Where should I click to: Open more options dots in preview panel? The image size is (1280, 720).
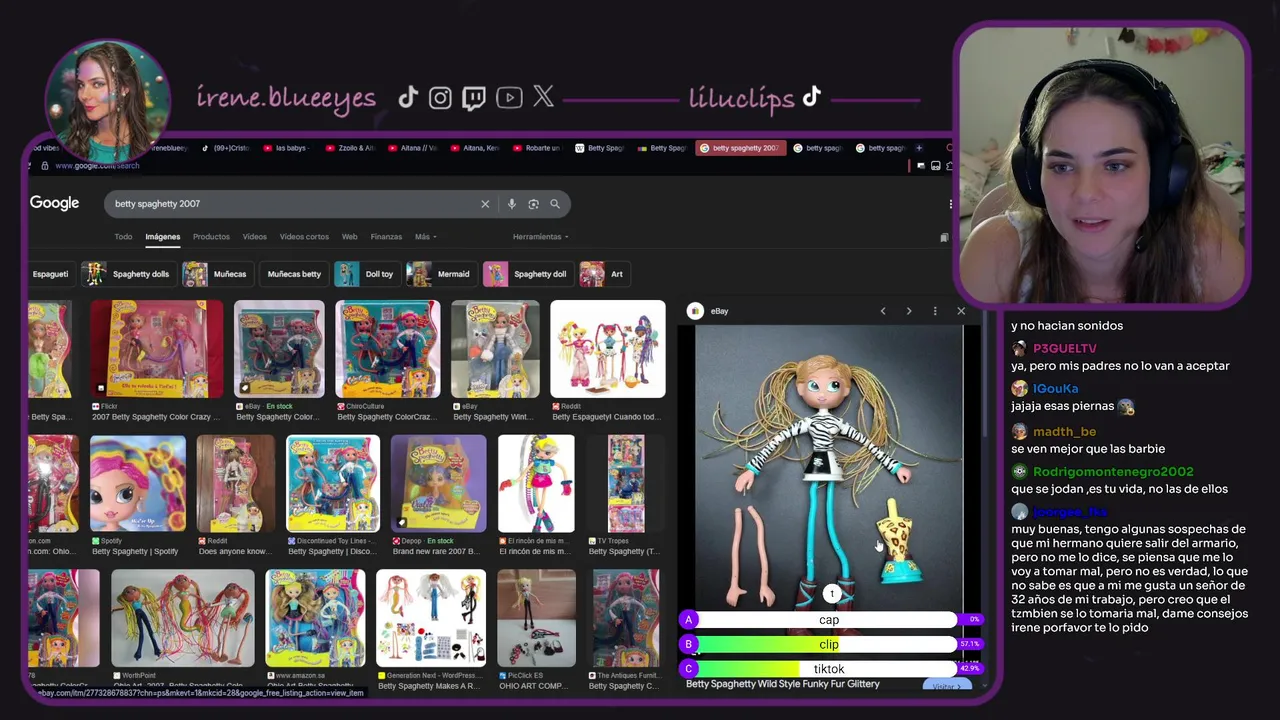[x=935, y=311]
